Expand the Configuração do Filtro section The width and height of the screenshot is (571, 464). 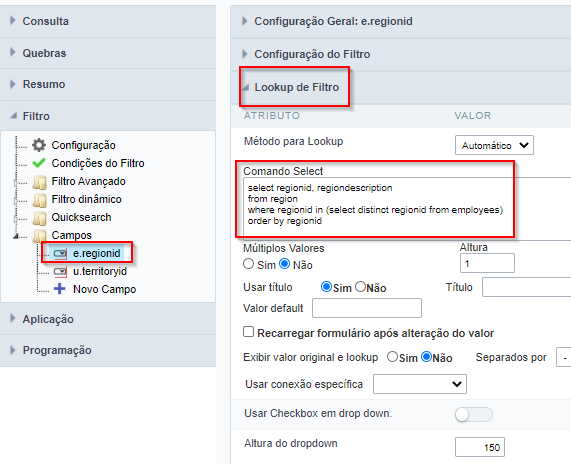[x=312, y=54]
